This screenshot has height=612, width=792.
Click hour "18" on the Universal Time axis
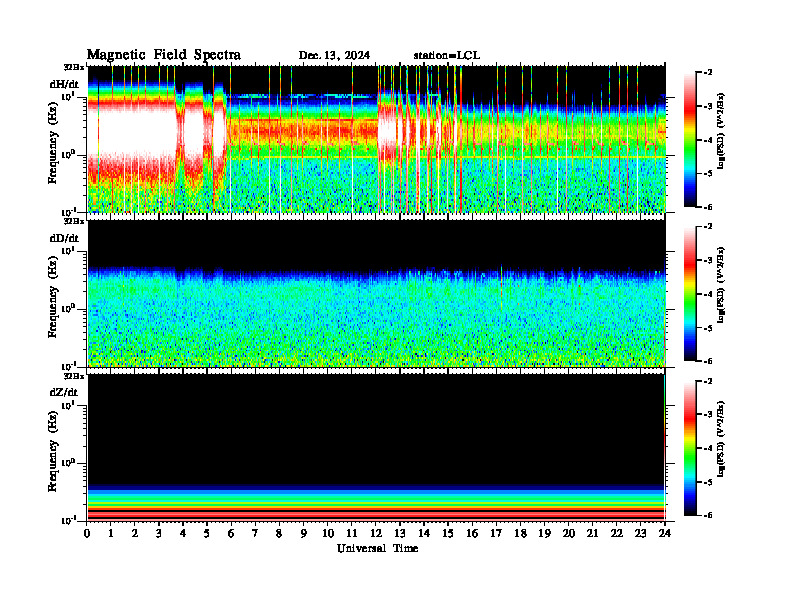520,534
